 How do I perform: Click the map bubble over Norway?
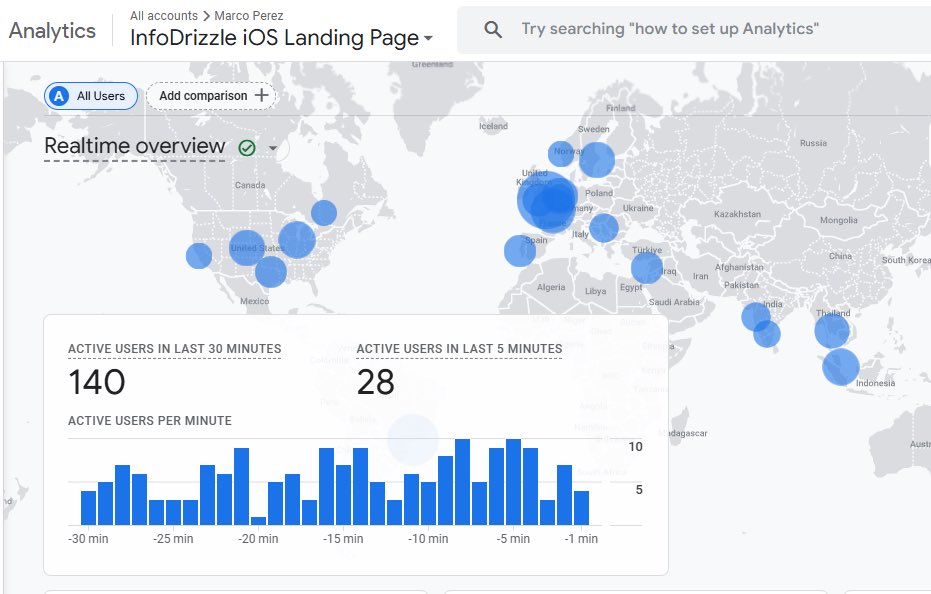pos(561,154)
